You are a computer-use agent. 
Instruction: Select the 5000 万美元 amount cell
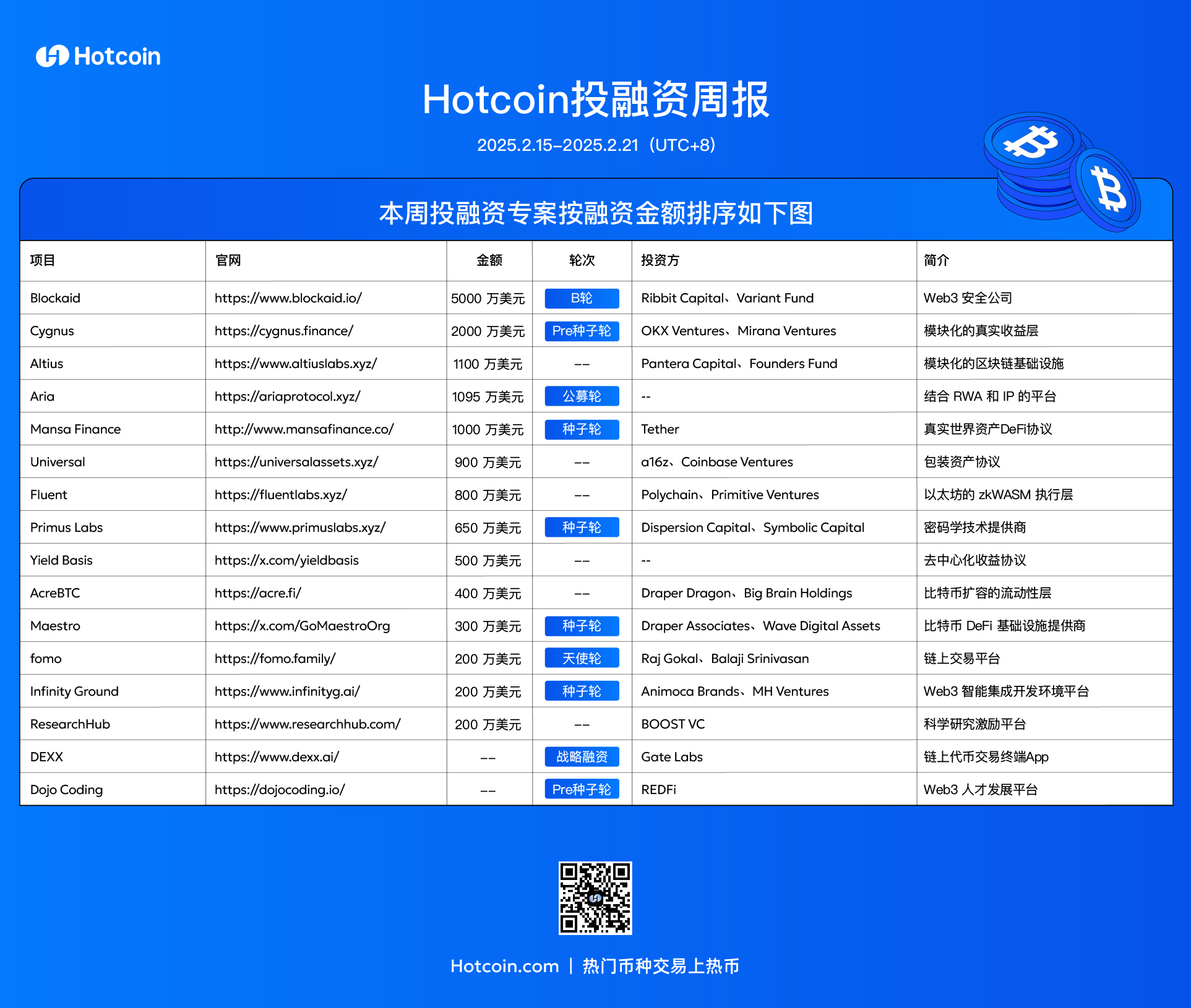tap(488, 299)
